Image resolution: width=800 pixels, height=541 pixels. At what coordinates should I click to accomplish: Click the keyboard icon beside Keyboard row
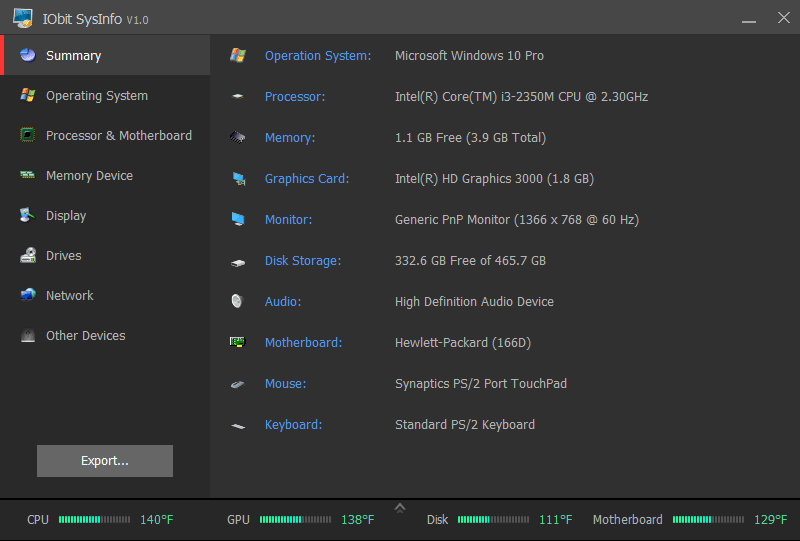tap(238, 426)
